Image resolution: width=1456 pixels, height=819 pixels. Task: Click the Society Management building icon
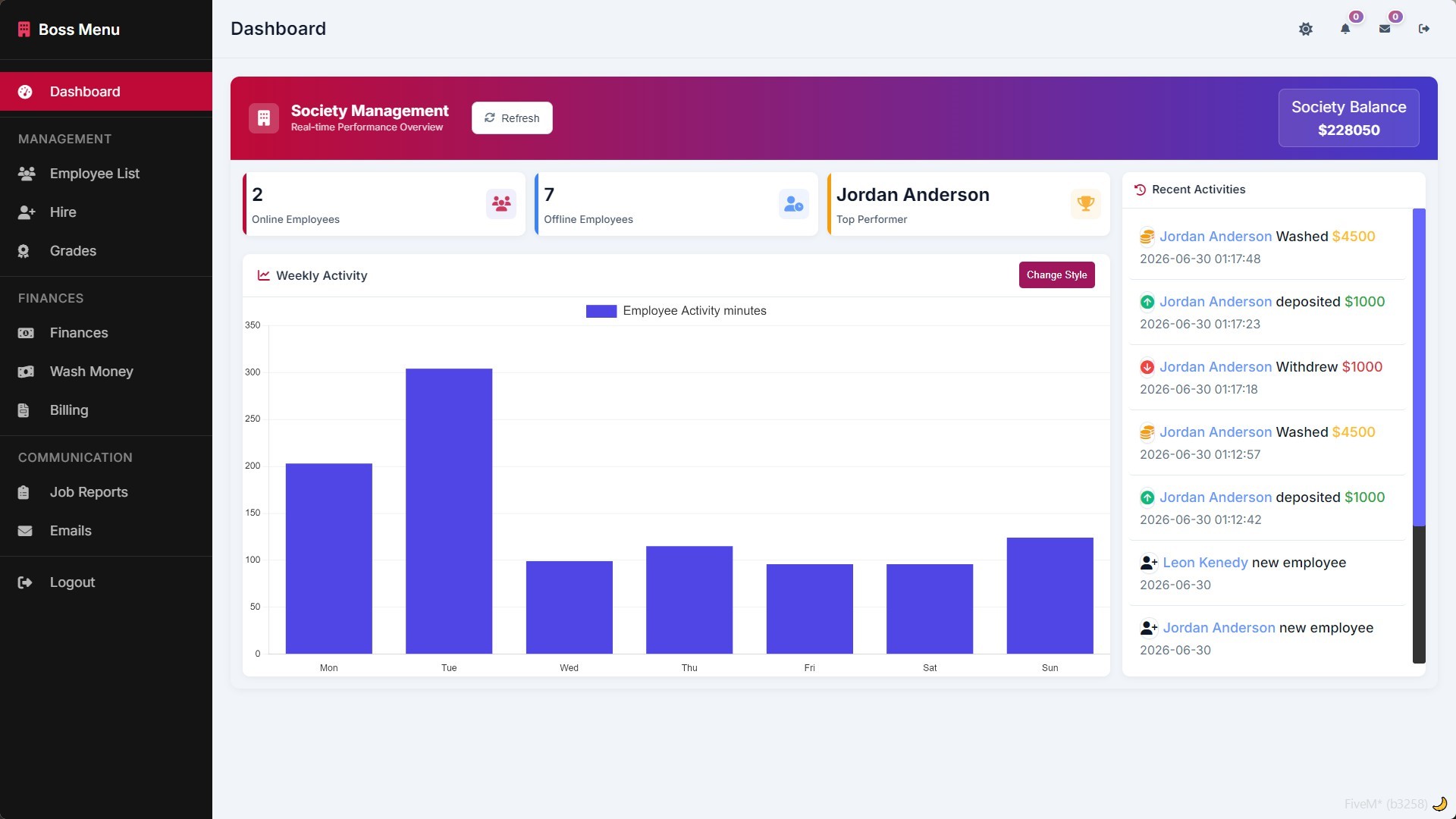click(264, 118)
